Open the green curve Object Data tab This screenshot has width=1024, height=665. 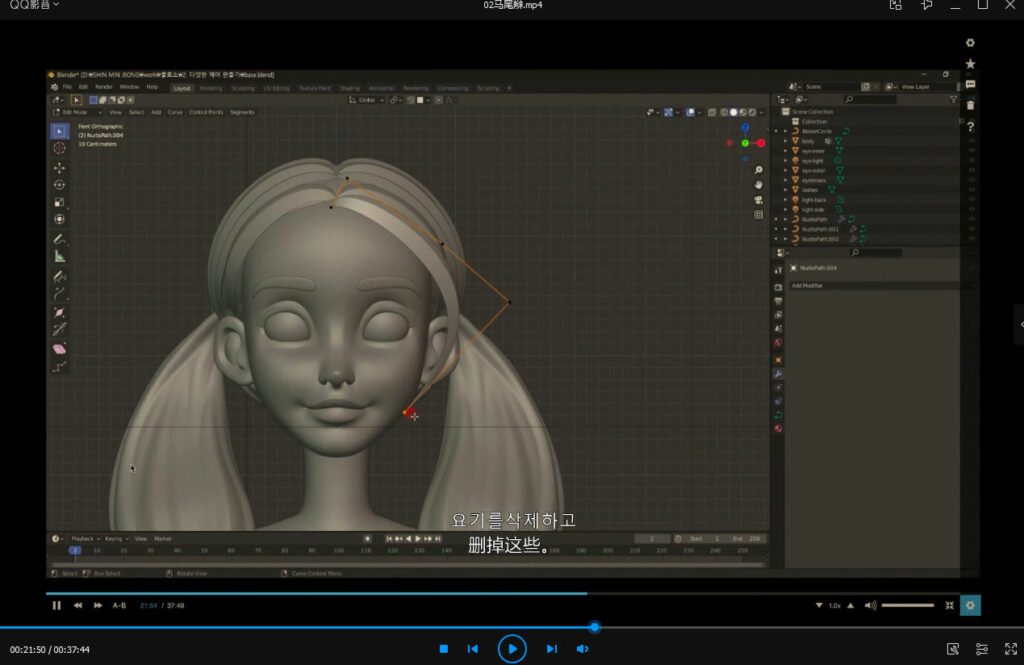click(778, 415)
